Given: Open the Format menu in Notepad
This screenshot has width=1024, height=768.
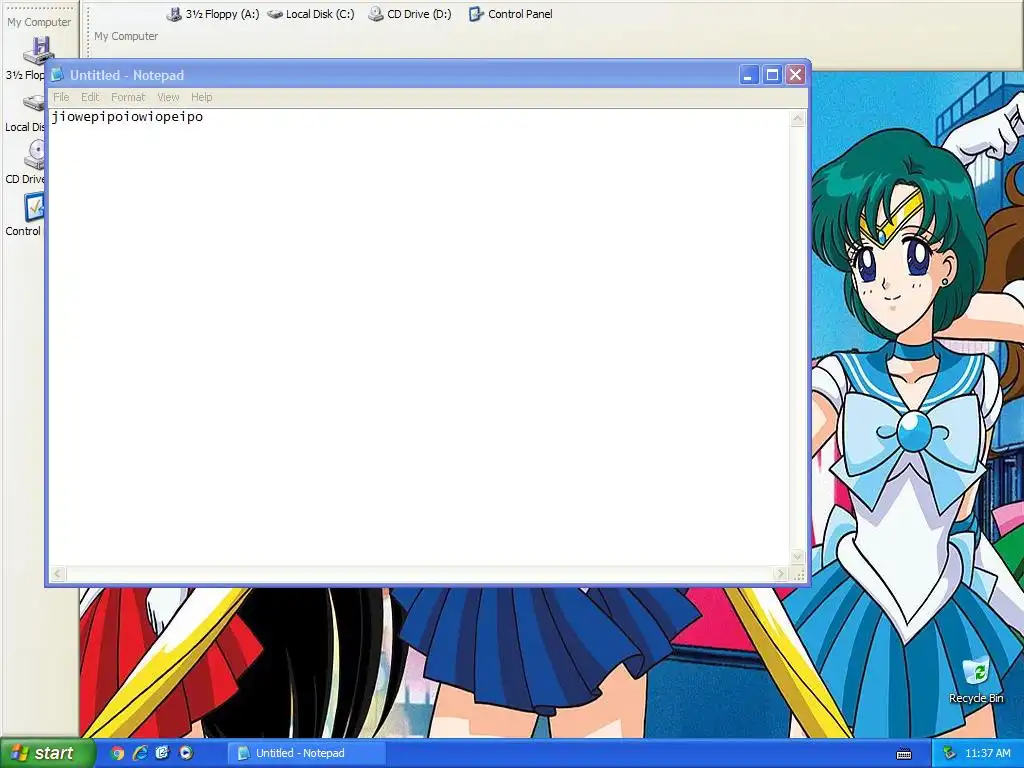Looking at the screenshot, I should pyautogui.click(x=128, y=97).
